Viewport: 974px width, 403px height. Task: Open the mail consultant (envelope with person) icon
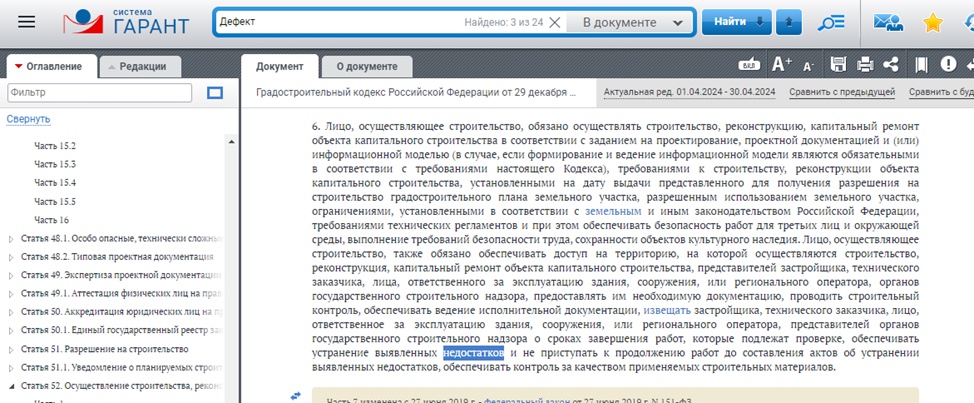pos(888,22)
